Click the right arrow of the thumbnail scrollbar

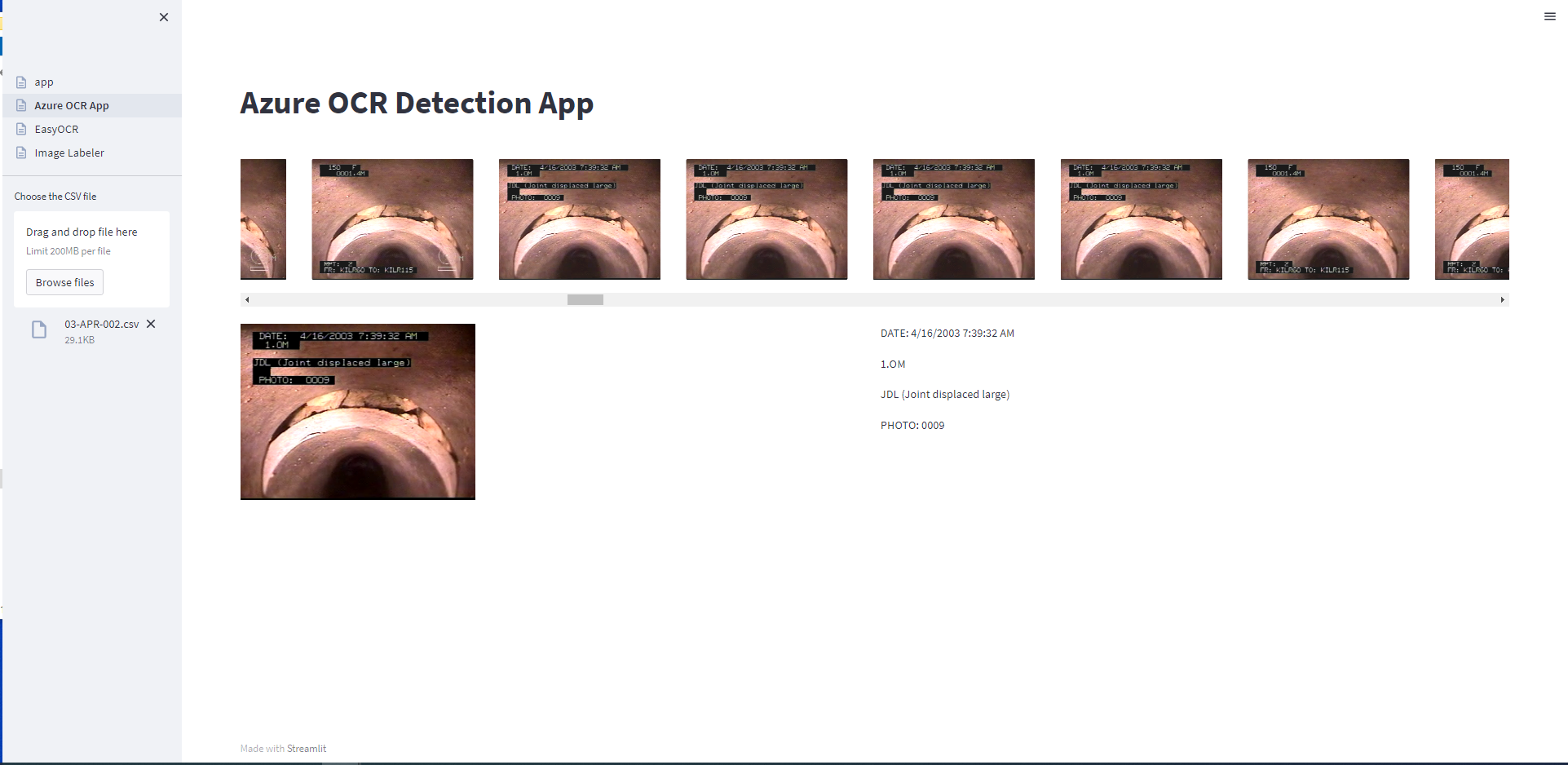1502,300
